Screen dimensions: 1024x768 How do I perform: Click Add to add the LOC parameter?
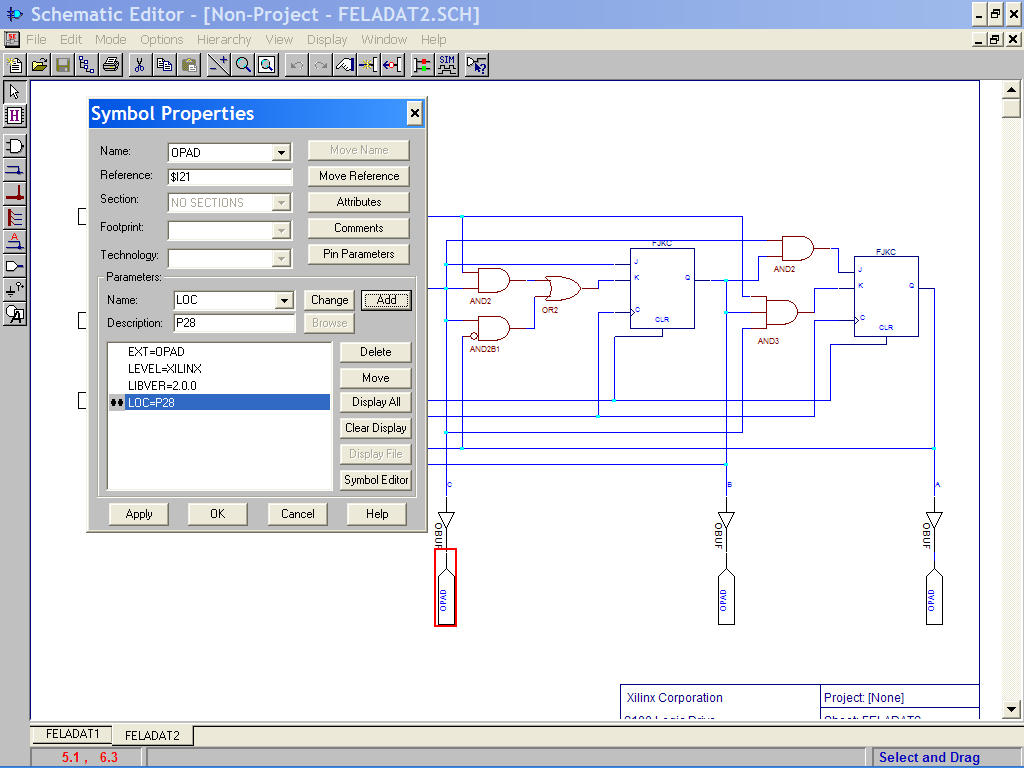tap(386, 300)
